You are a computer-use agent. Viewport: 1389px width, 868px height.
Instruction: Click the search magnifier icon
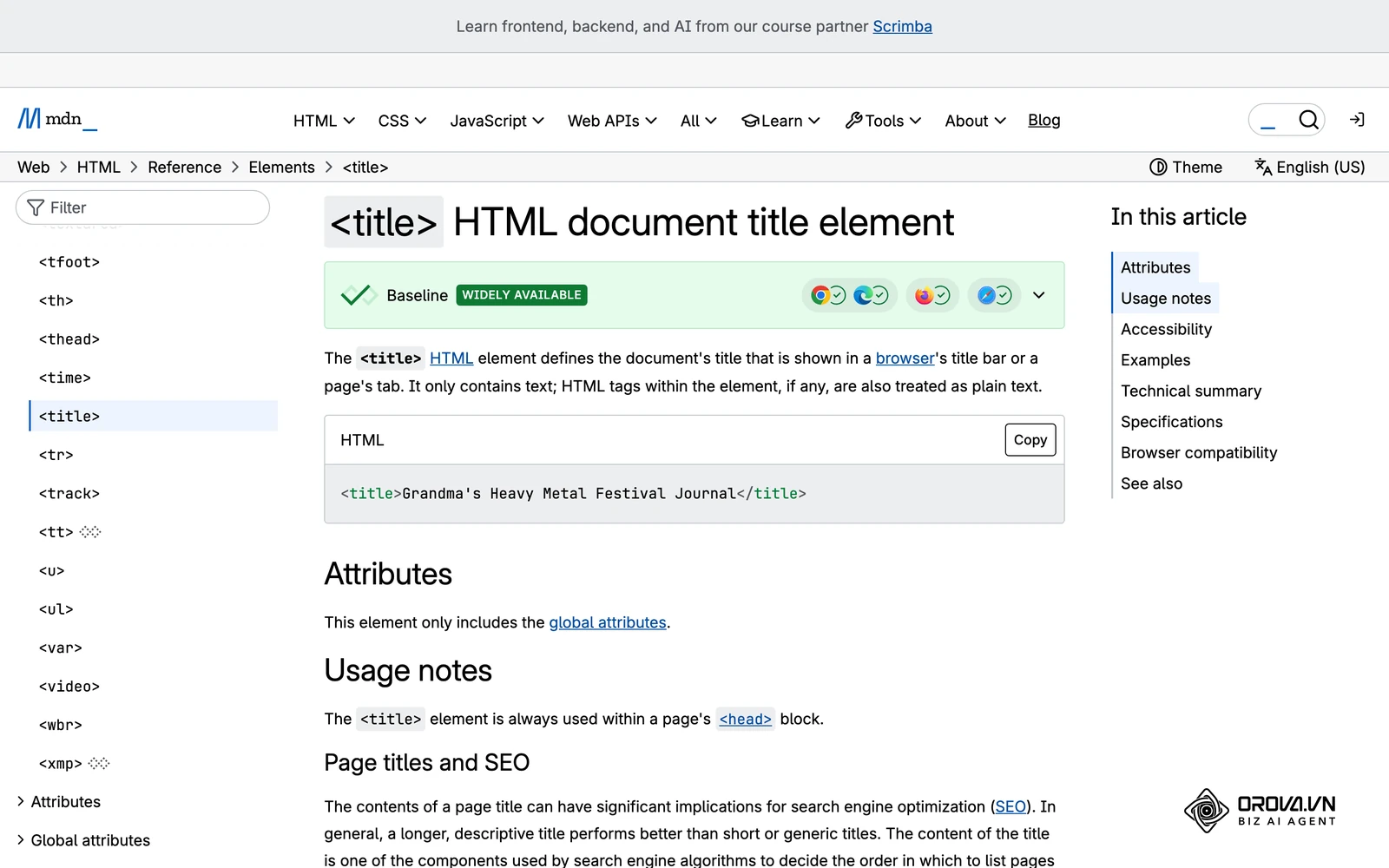point(1308,120)
